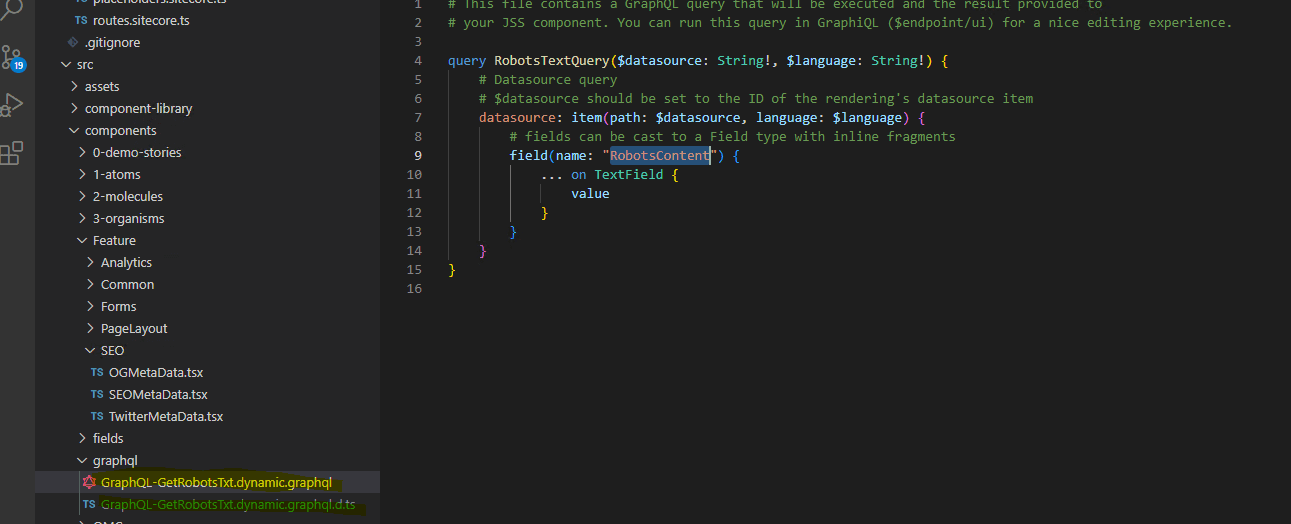Click TS icon of GetRobotsTxt.dynamic.graphql.d.ts
The width and height of the screenshot is (1291, 524).
[x=89, y=504]
